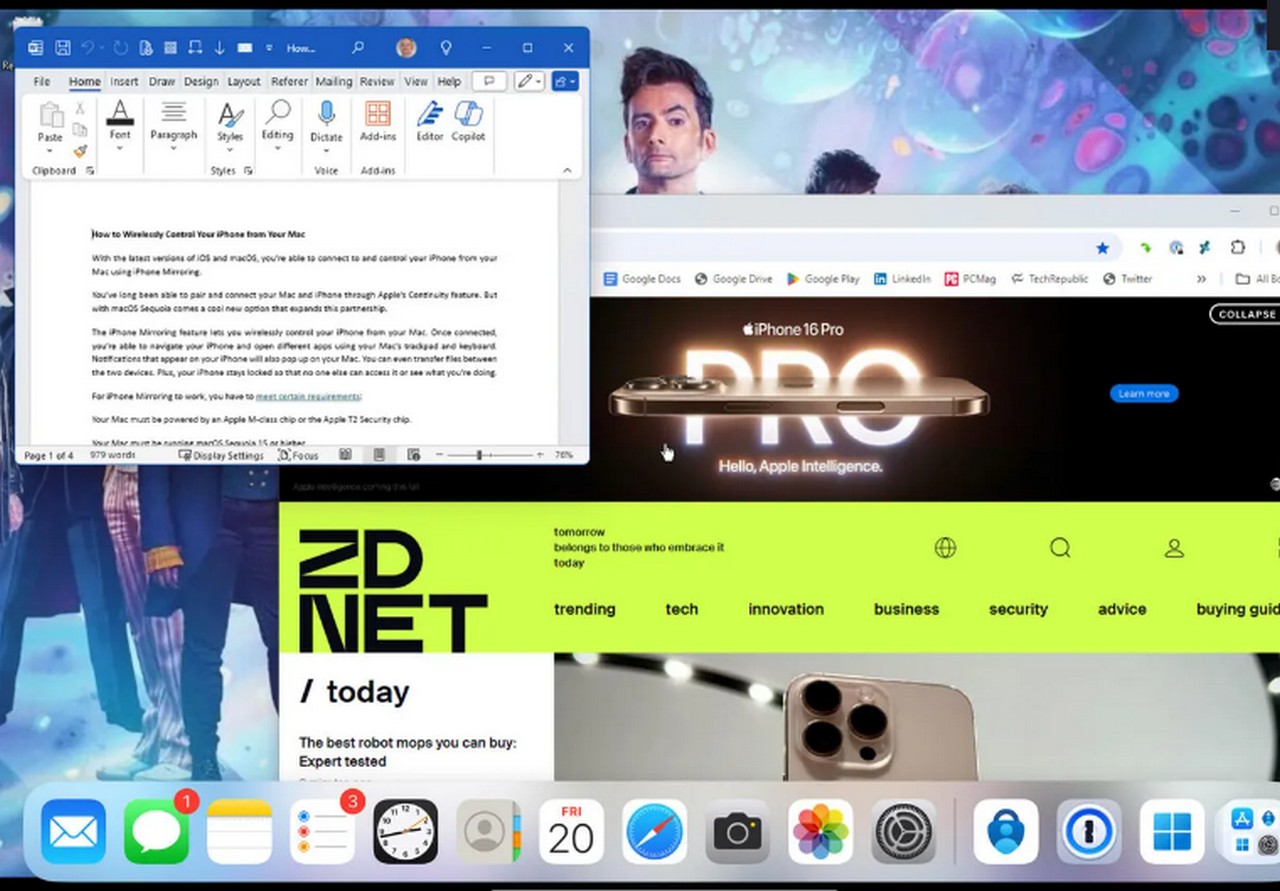Switch to the Insert ribbon tab
The height and width of the screenshot is (891, 1280).
tap(124, 82)
